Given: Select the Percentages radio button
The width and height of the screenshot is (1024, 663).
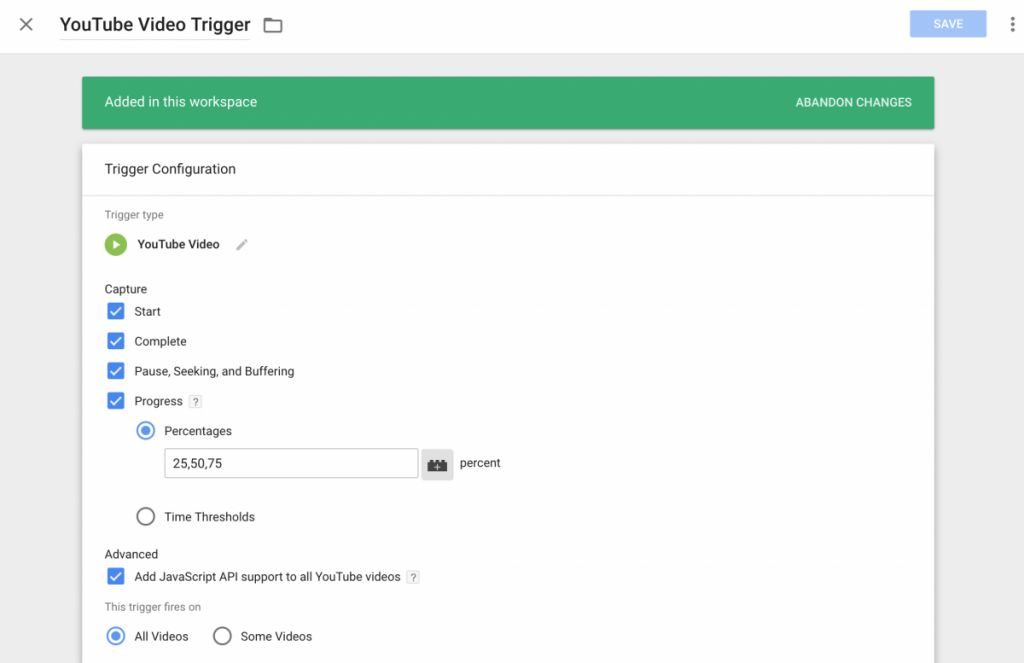Looking at the screenshot, I should [145, 431].
